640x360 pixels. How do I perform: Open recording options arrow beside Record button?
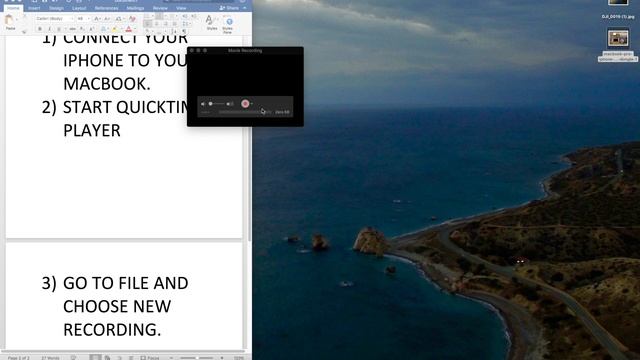click(252, 104)
